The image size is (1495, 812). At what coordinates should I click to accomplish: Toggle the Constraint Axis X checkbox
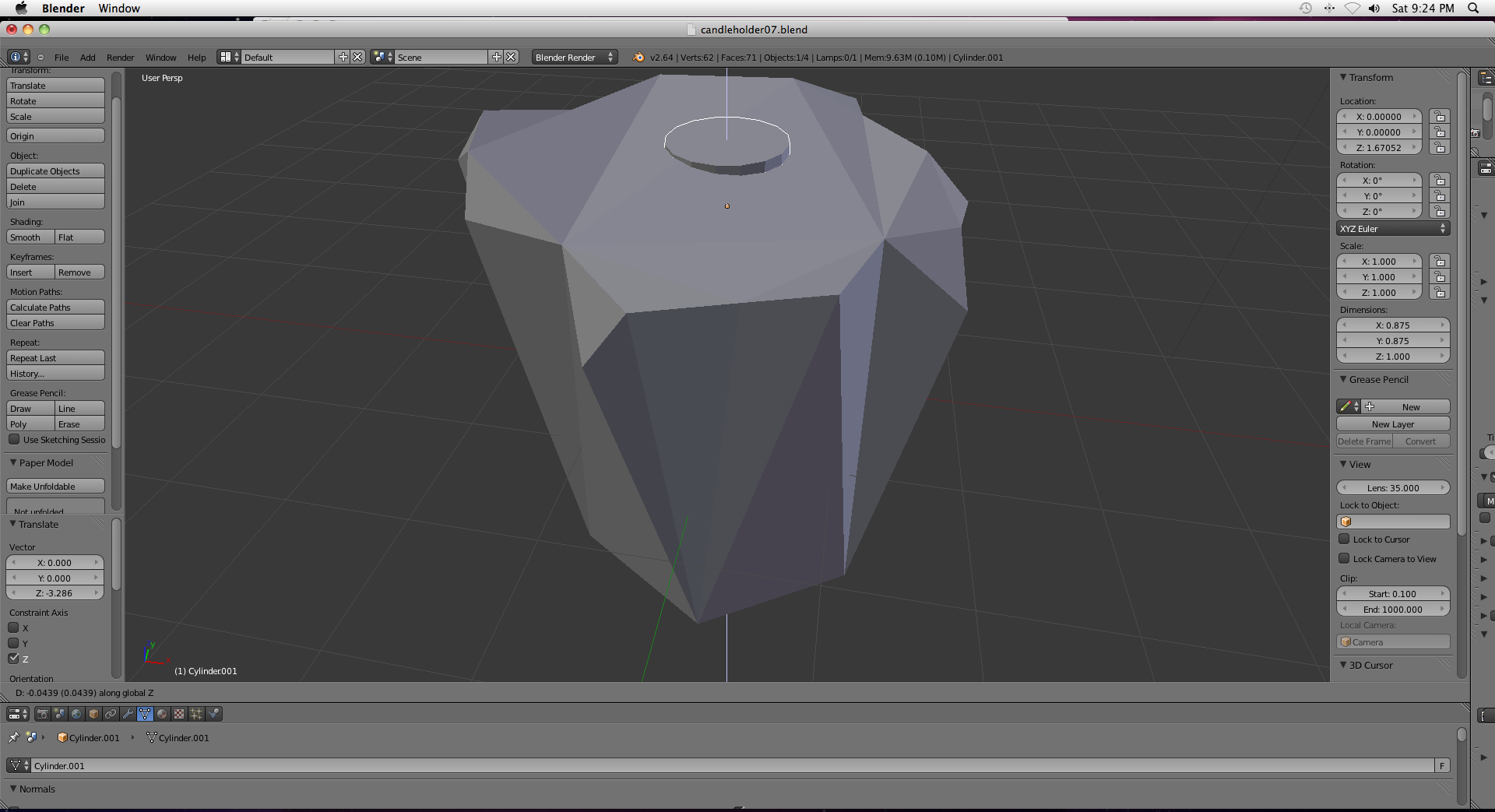[x=13, y=627]
